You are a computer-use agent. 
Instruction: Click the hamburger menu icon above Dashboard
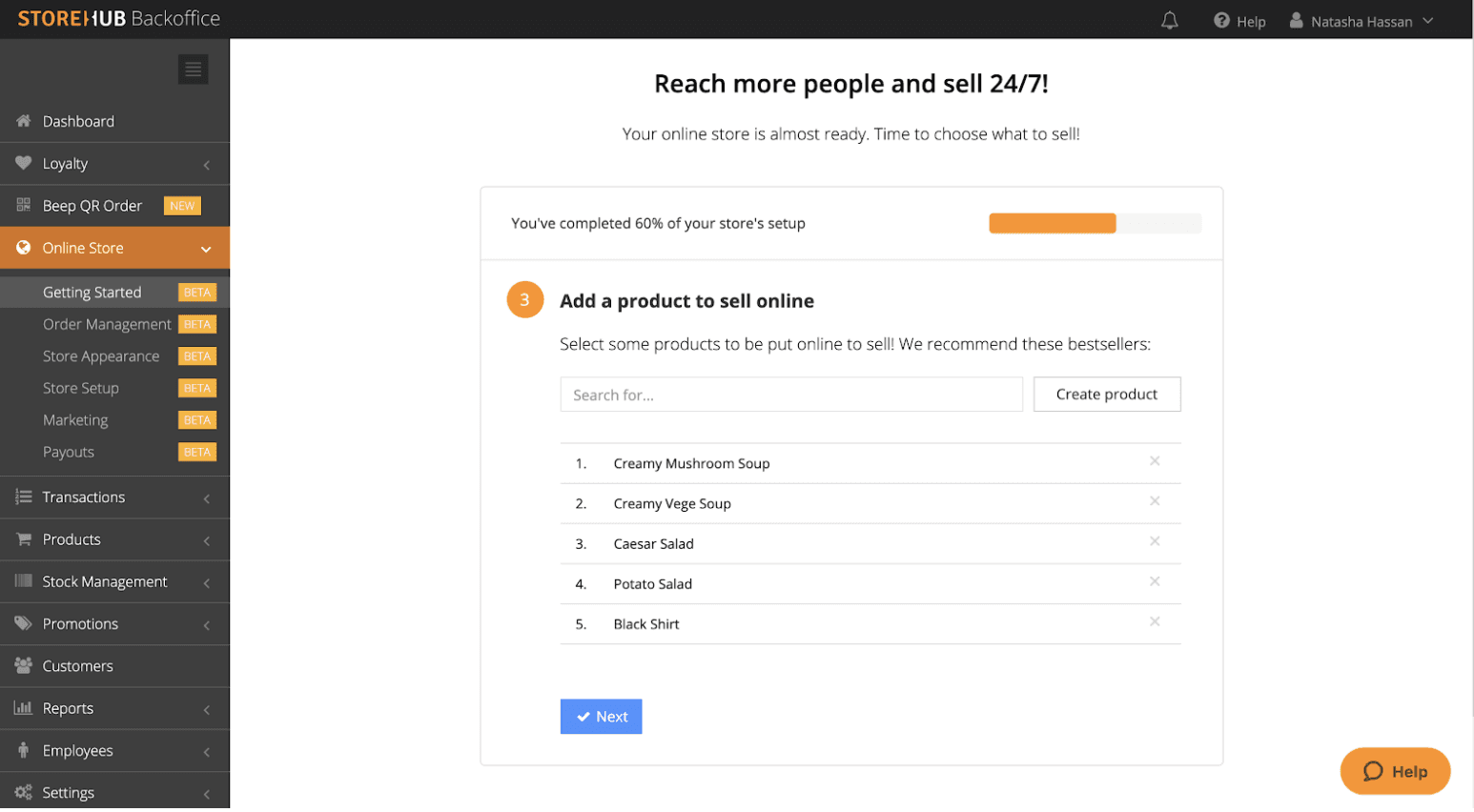pos(193,69)
